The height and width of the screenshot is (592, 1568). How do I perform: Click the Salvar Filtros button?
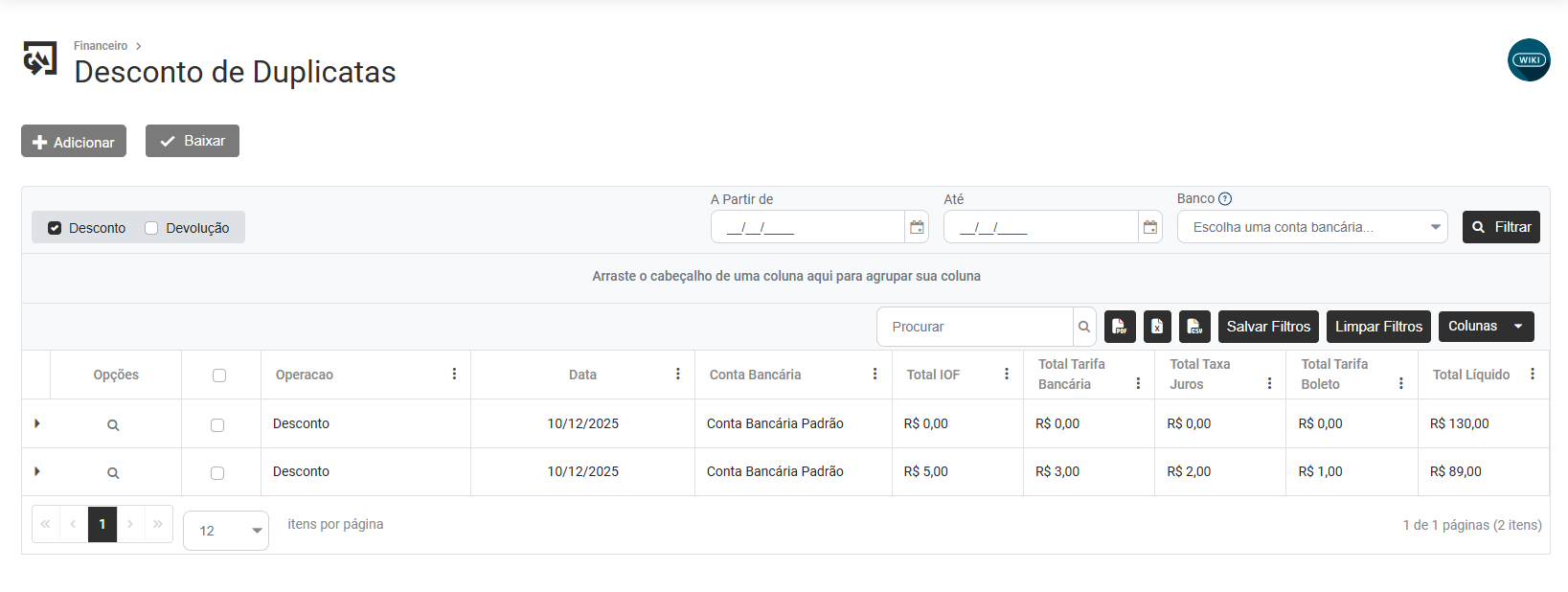coord(1268,327)
